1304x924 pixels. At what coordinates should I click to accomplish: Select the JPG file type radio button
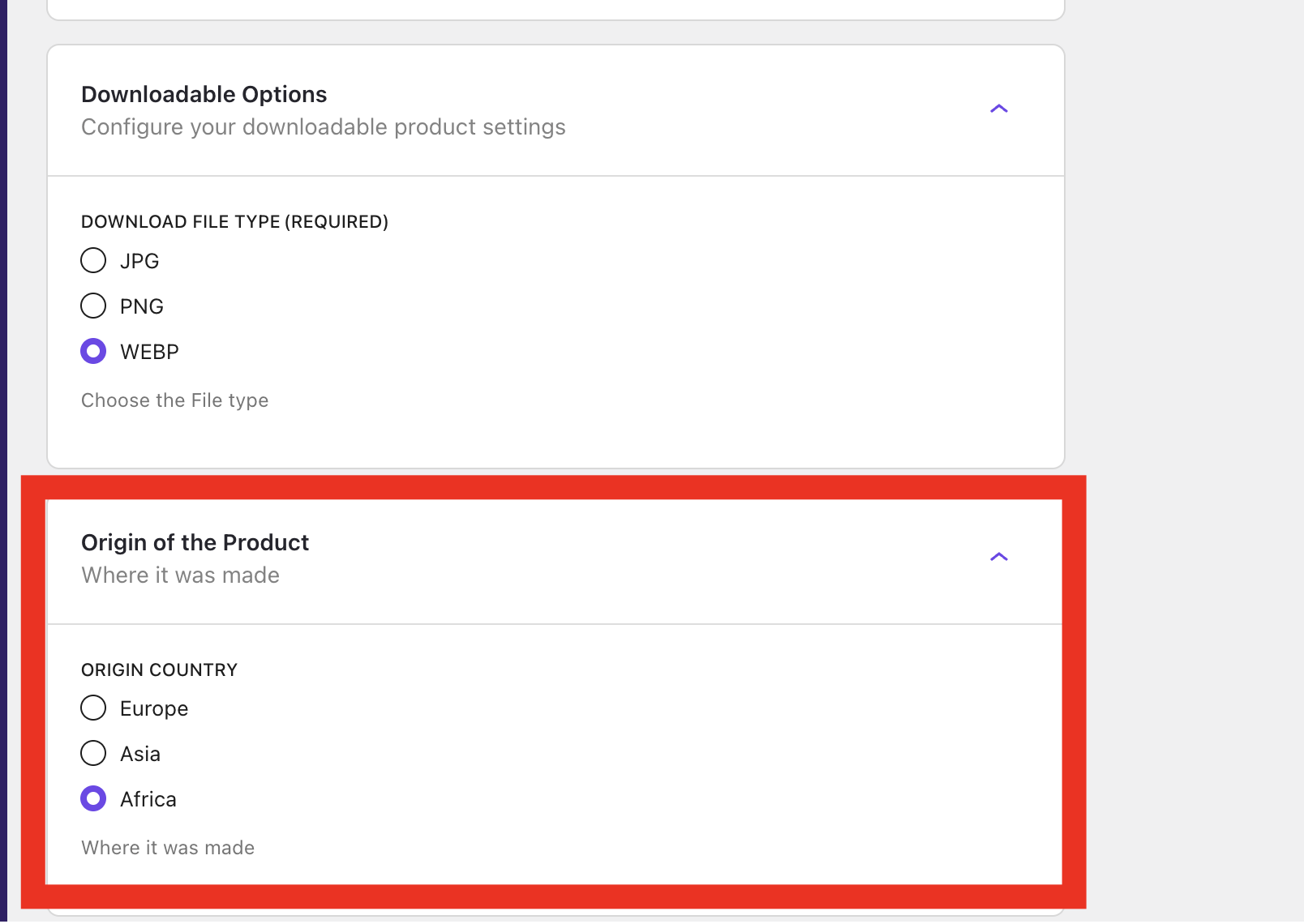click(93, 260)
